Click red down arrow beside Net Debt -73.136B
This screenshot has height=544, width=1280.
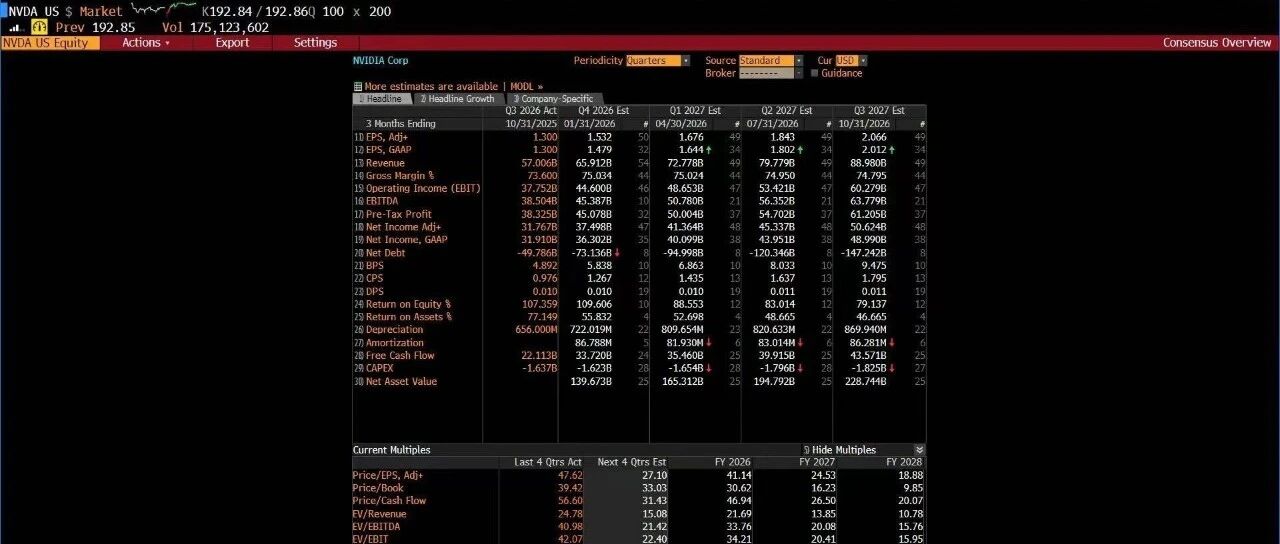click(x=616, y=253)
